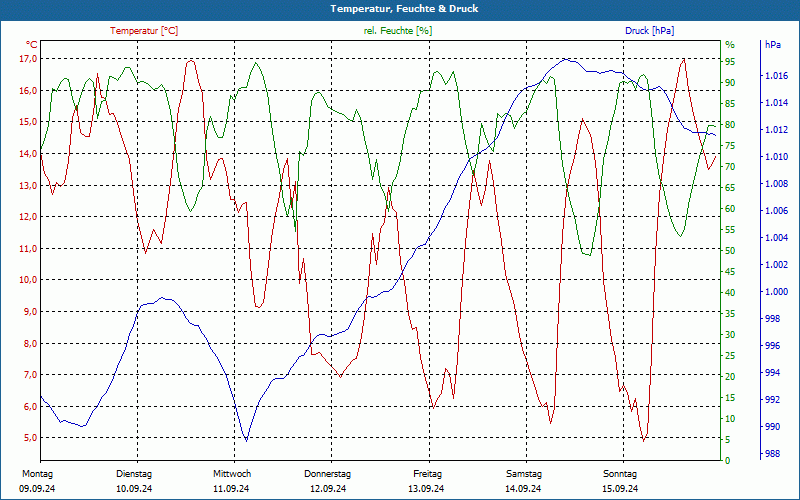
Task: Click the 'Samstag' day label
Action: click(524, 474)
